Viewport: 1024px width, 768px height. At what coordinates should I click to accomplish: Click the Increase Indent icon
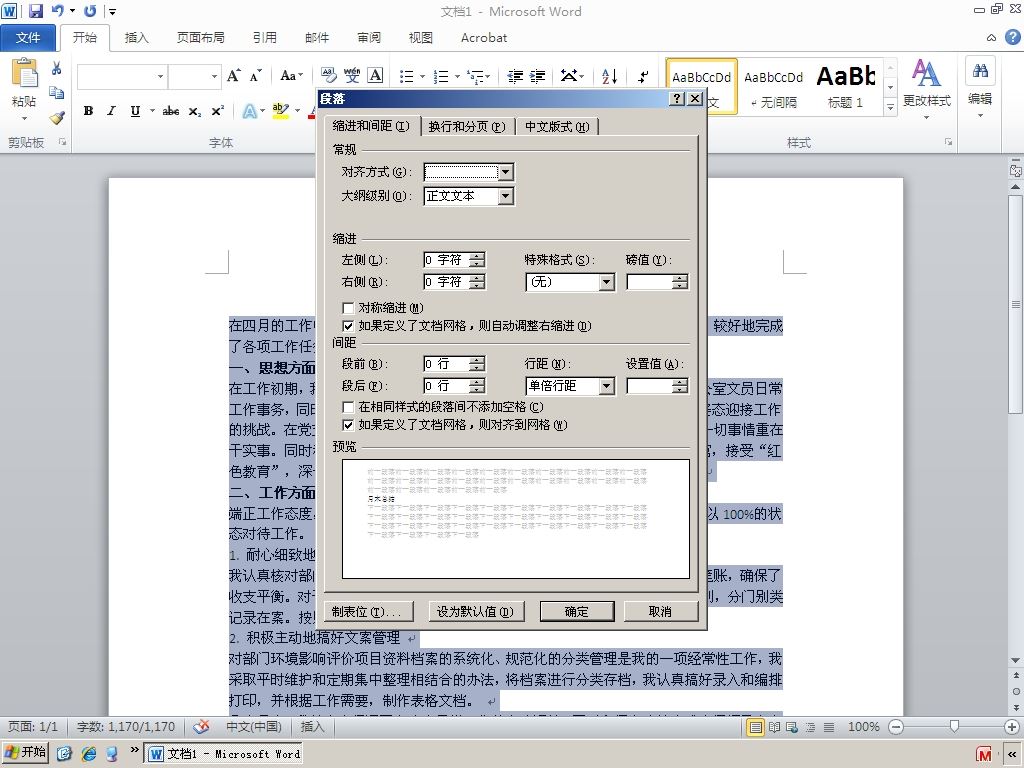(537, 76)
